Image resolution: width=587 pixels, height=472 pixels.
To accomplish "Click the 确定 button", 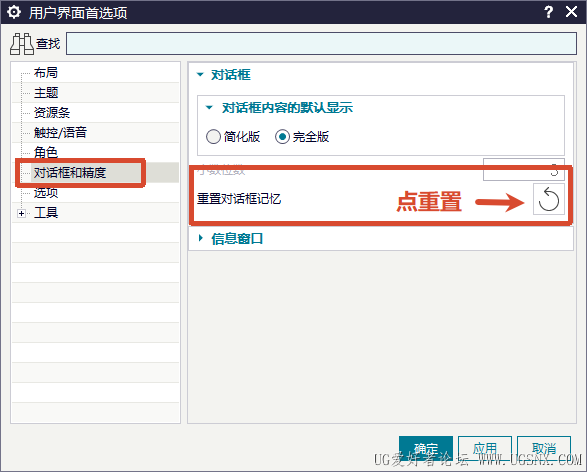I will pos(426,448).
